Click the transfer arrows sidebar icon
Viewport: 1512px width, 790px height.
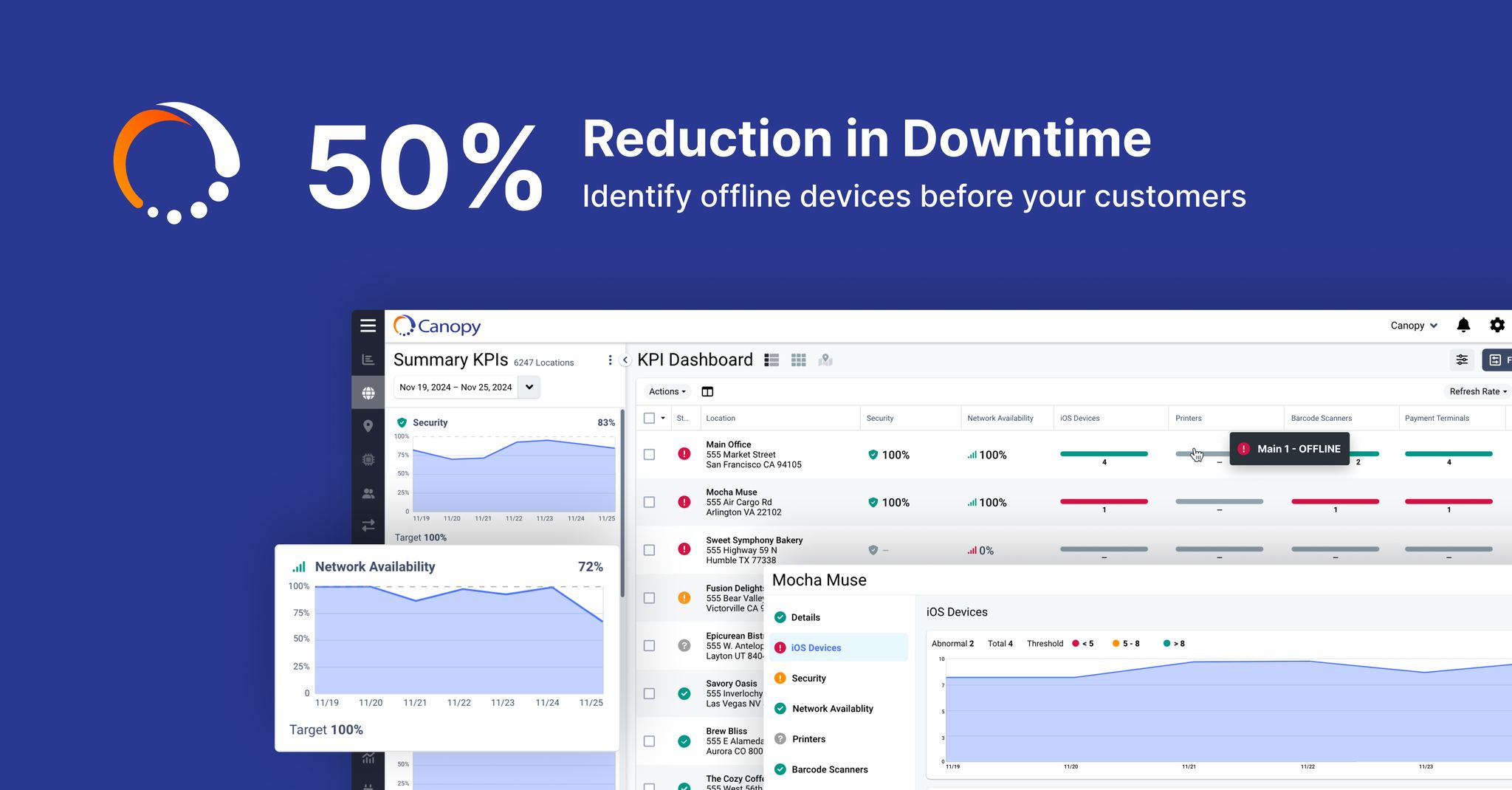point(368,525)
